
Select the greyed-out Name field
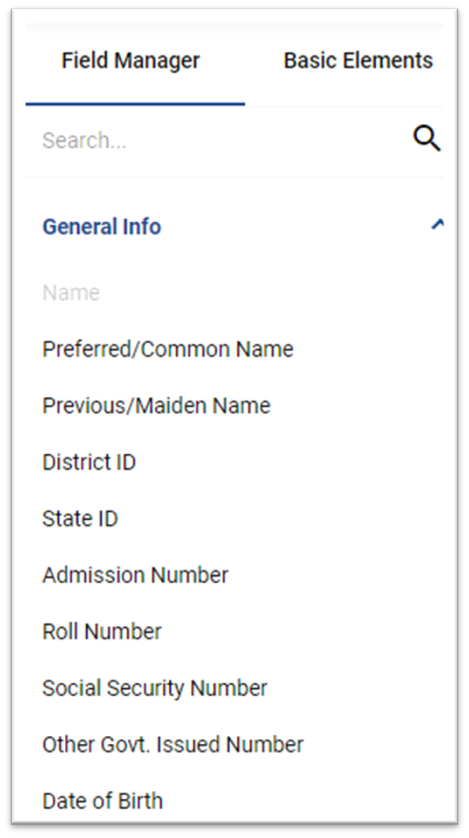(71, 293)
